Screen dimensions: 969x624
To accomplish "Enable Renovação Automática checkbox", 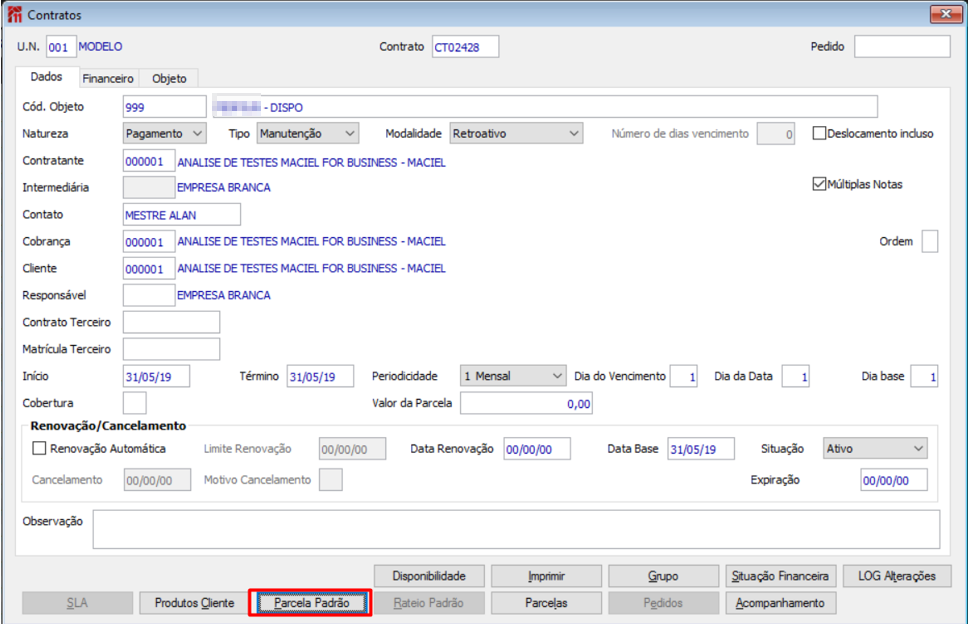I will pos(39,449).
